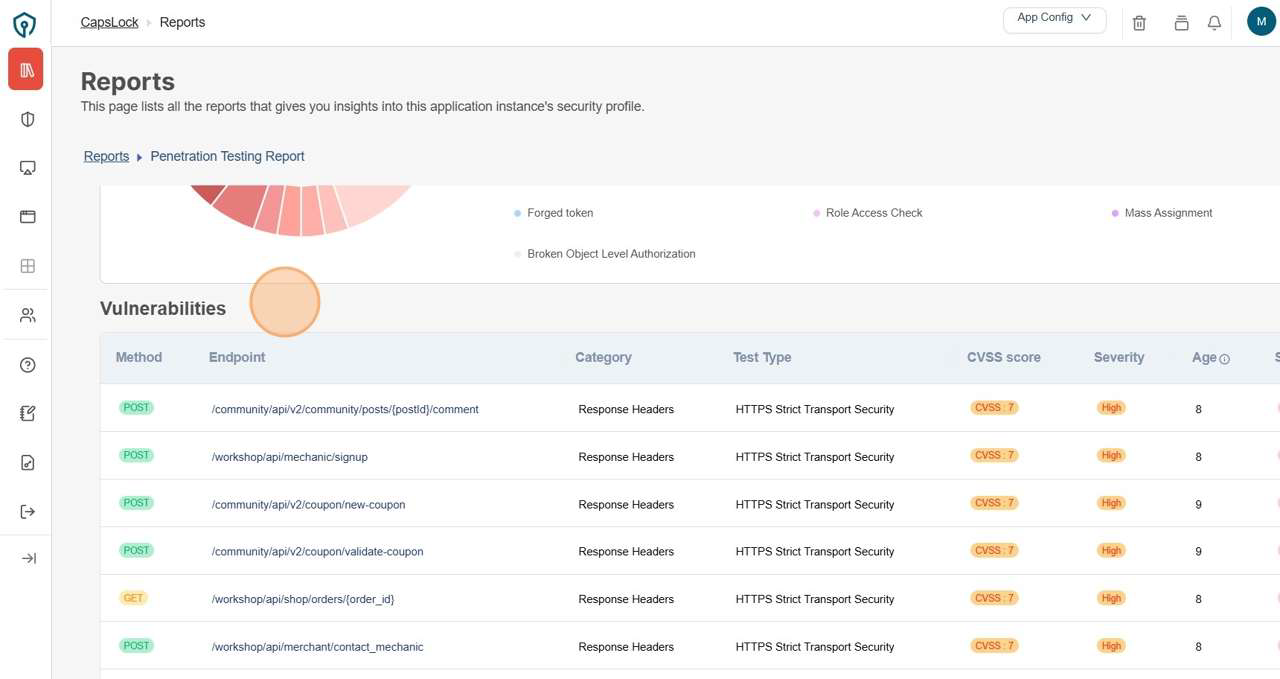The width and height of the screenshot is (1280, 679).
Task: Click the CapsLock breadcrumb link
Action: 110,22
